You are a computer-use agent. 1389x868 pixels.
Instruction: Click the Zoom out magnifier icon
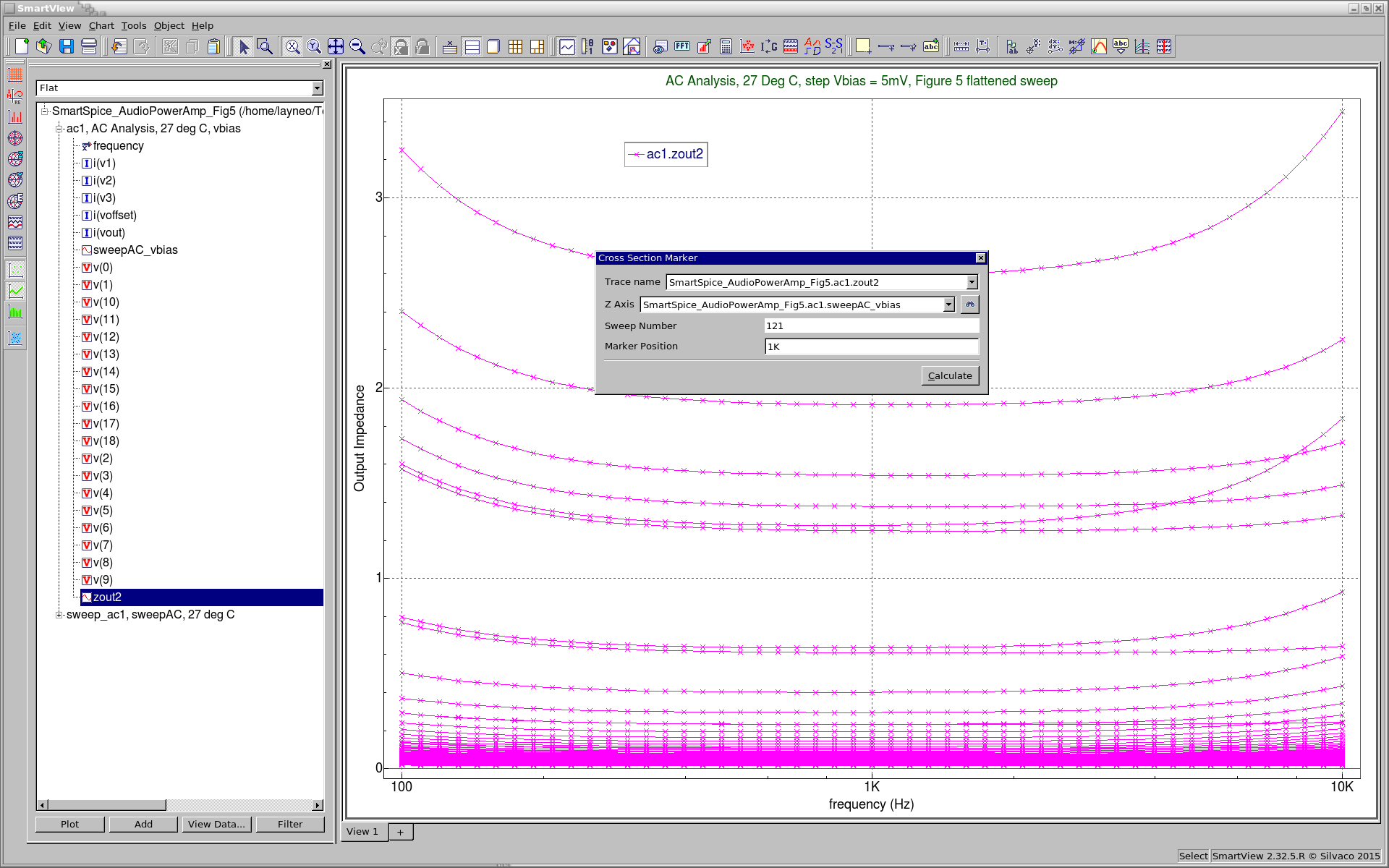(357, 47)
